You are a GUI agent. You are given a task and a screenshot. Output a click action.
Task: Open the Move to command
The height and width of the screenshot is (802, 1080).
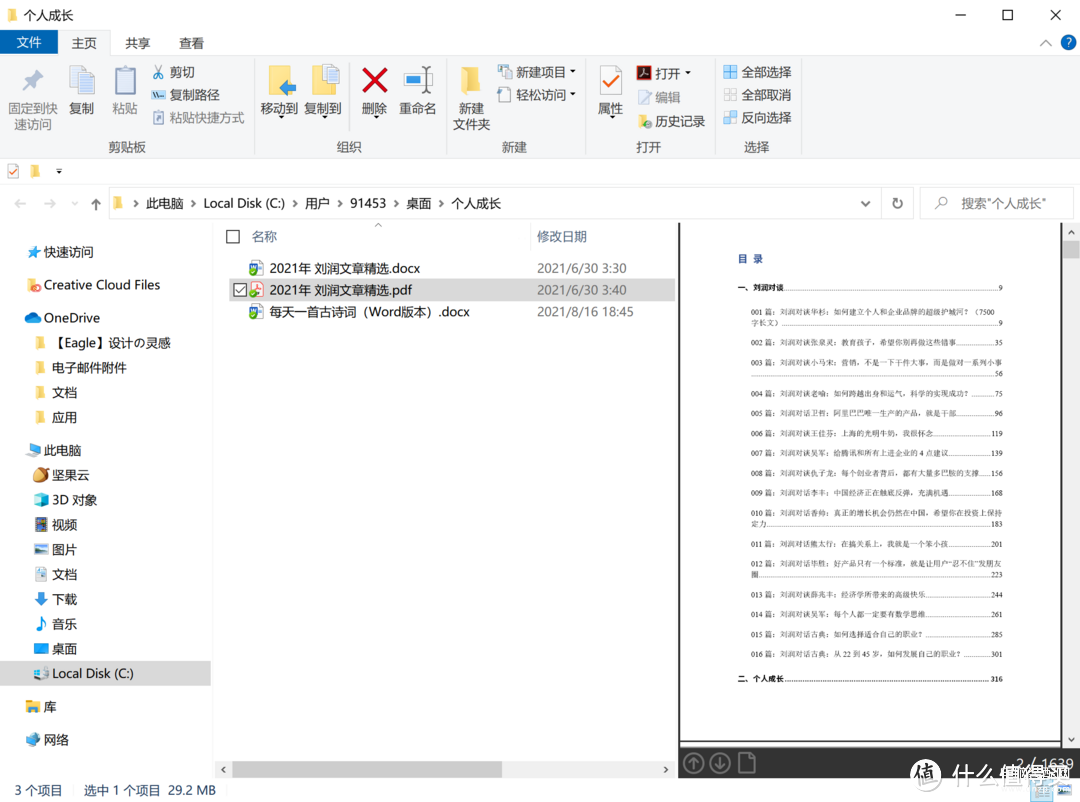(x=279, y=92)
